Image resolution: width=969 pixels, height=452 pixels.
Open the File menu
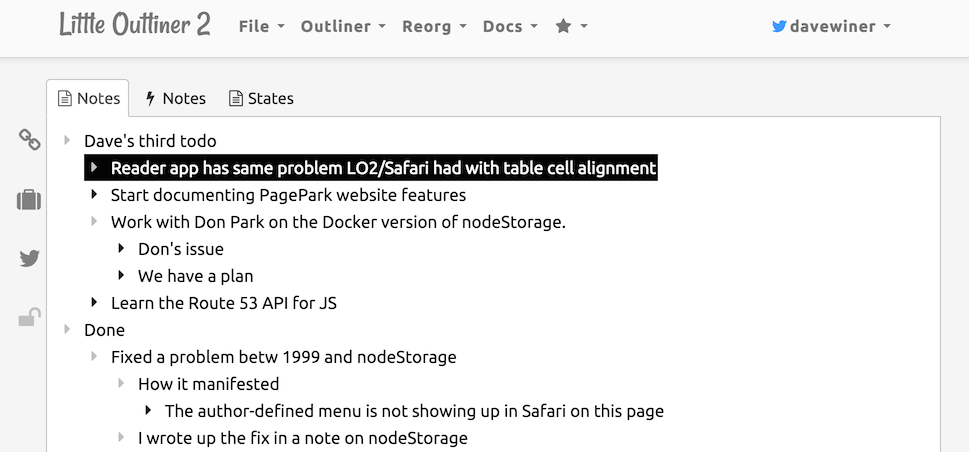click(x=261, y=27)
